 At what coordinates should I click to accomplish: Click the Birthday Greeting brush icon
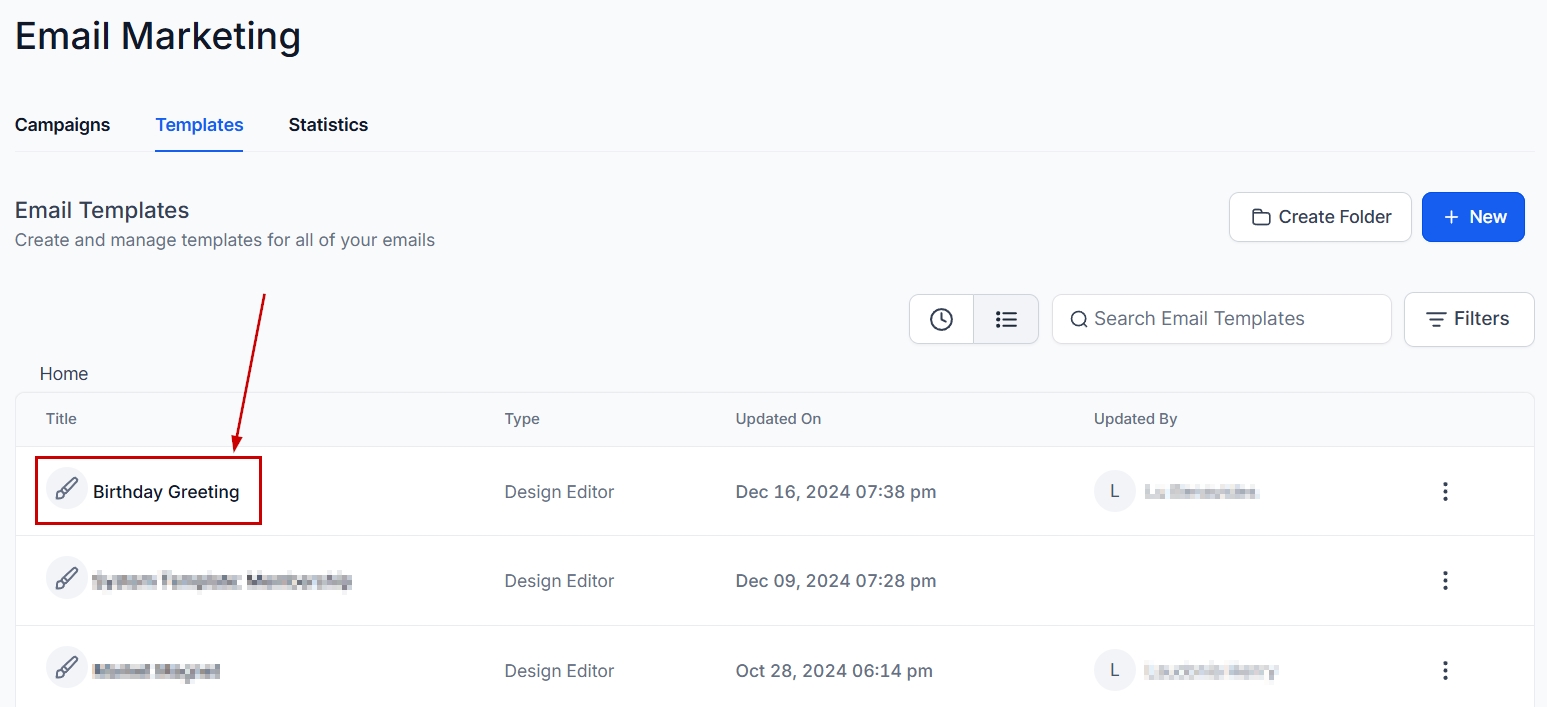[x=66, y=490]
